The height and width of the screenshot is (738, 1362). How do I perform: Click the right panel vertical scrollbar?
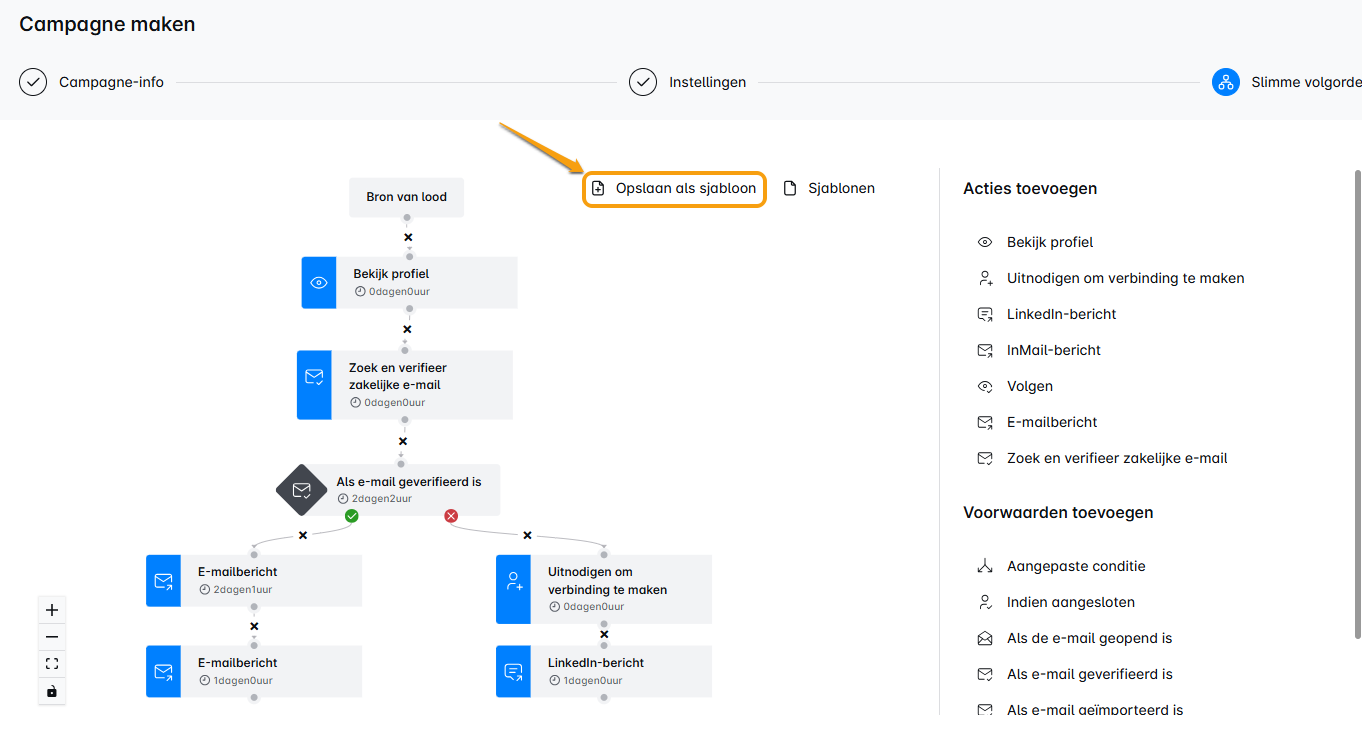tap(1356, 400)
